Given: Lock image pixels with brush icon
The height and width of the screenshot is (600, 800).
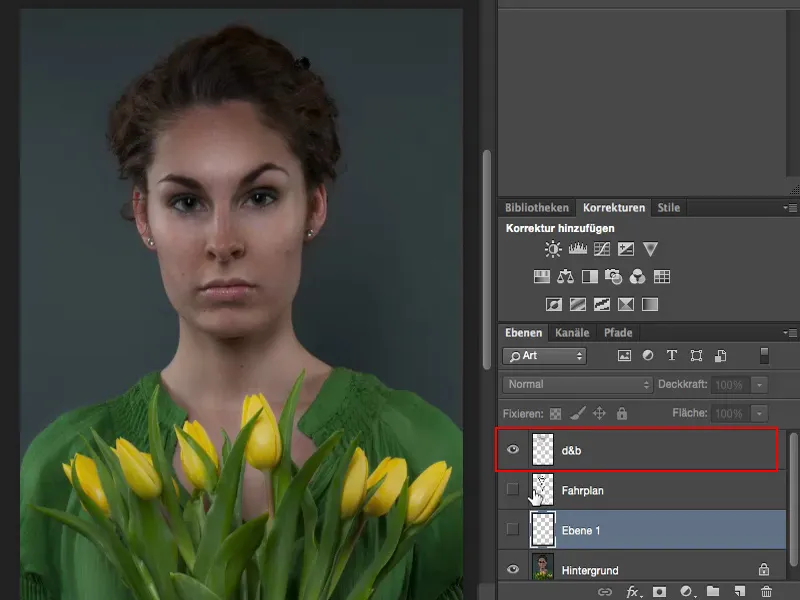Looking at the screenshot, I should pos(578,413).
